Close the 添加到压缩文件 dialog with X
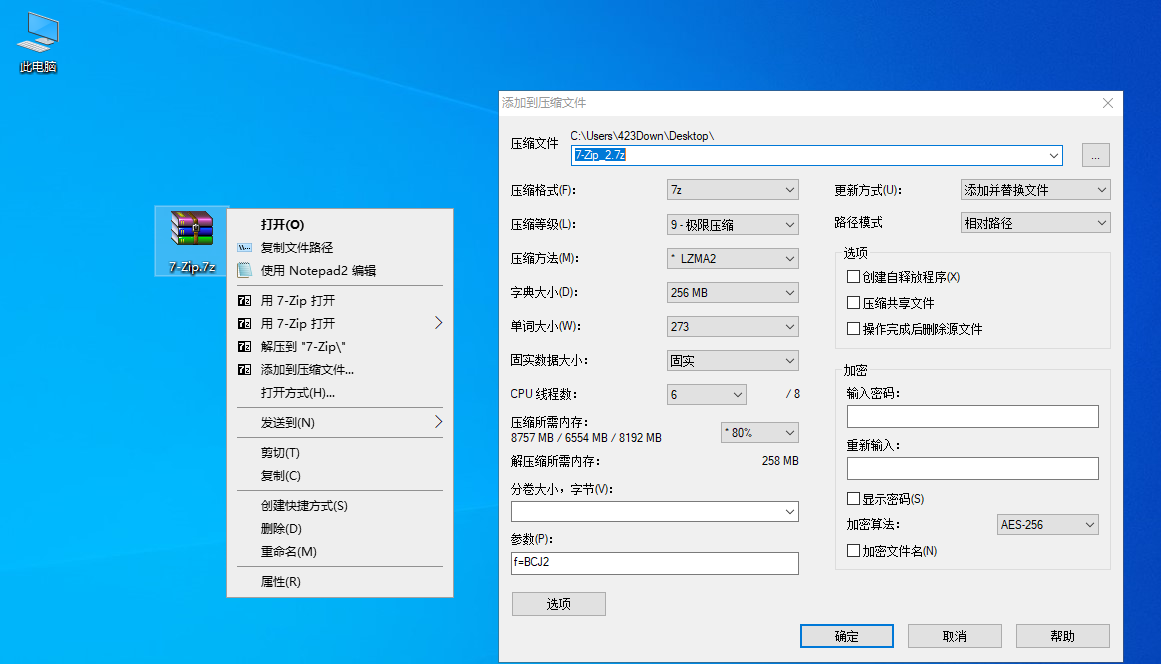Viewport: 1161px width, 664px height. [1107, 103]
